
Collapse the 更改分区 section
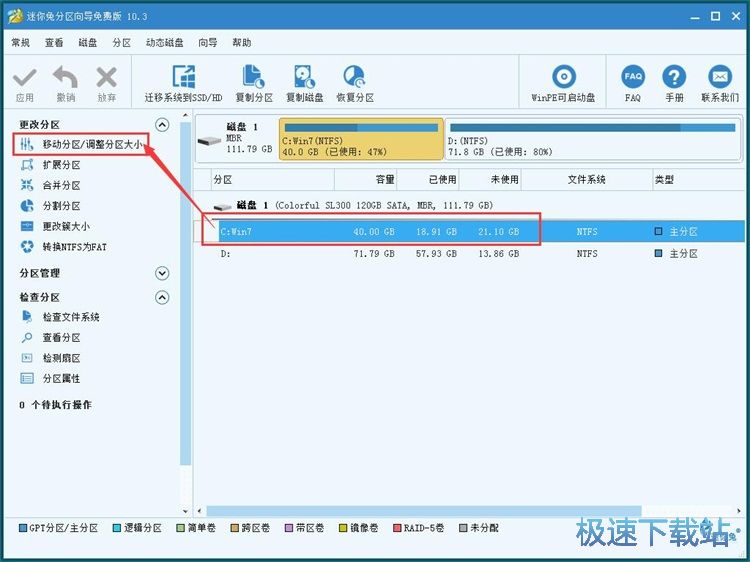[162, 125]
